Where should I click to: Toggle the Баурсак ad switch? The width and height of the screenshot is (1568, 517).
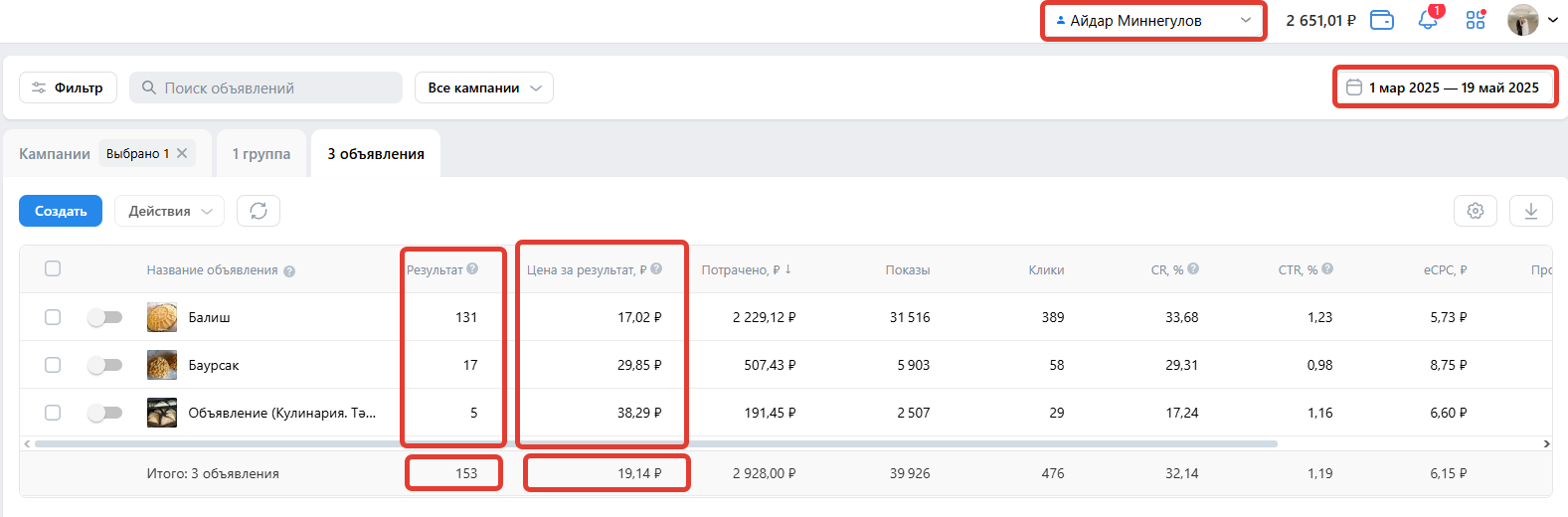[x=104, y=365]
